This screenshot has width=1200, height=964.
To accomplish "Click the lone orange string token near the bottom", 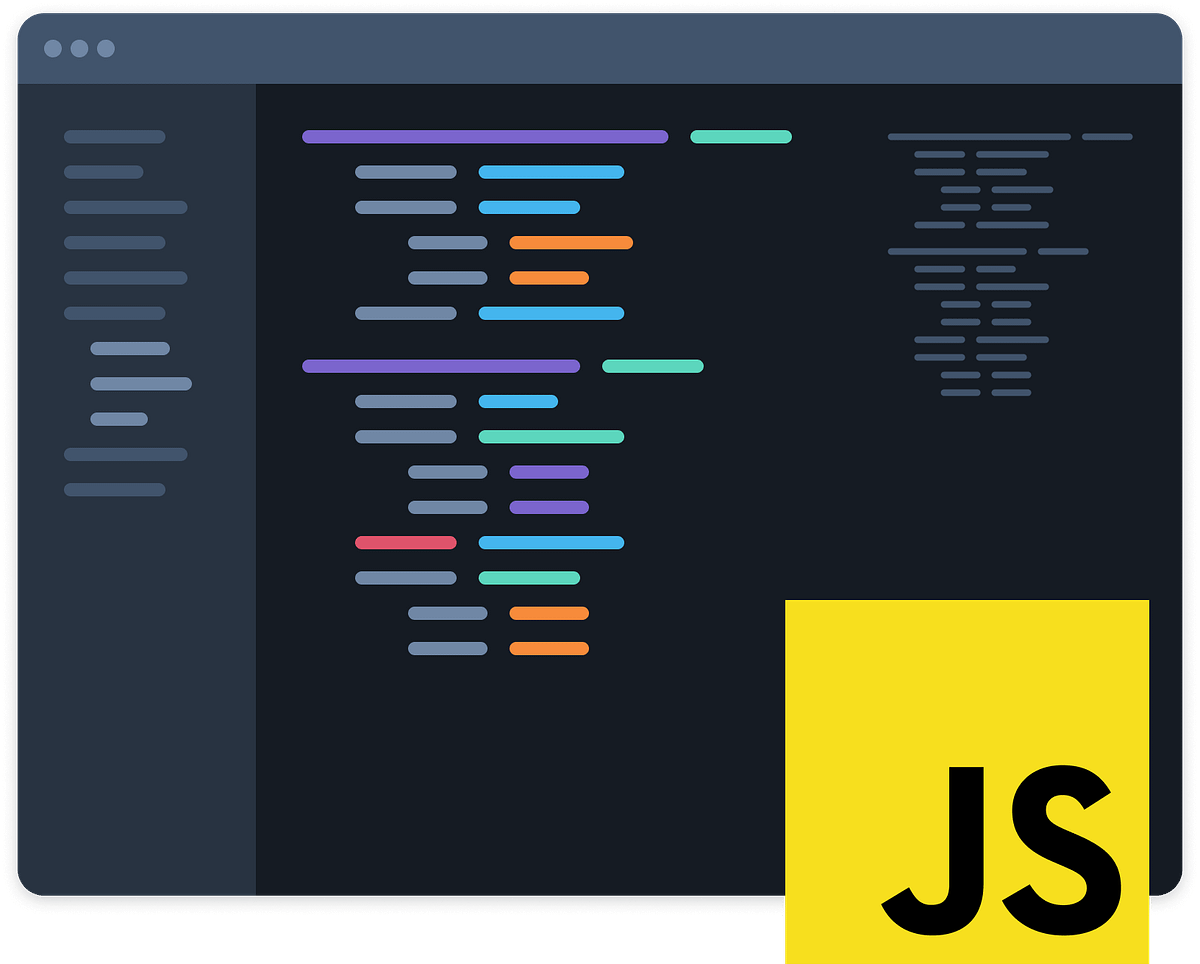I will pos(549,647).
